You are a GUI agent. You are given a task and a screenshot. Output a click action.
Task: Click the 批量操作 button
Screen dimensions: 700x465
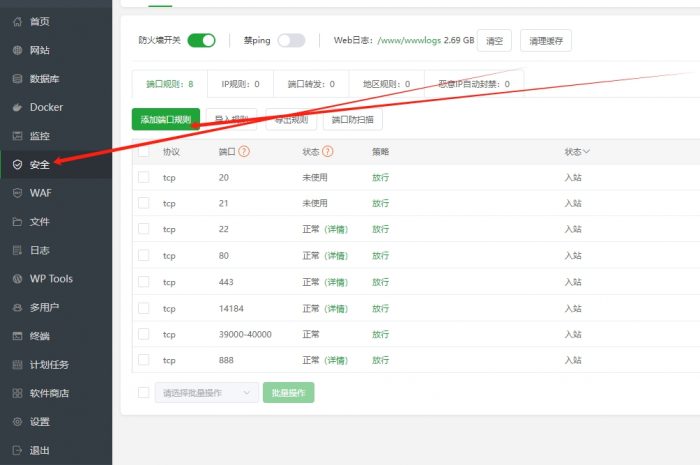[288, 393]
